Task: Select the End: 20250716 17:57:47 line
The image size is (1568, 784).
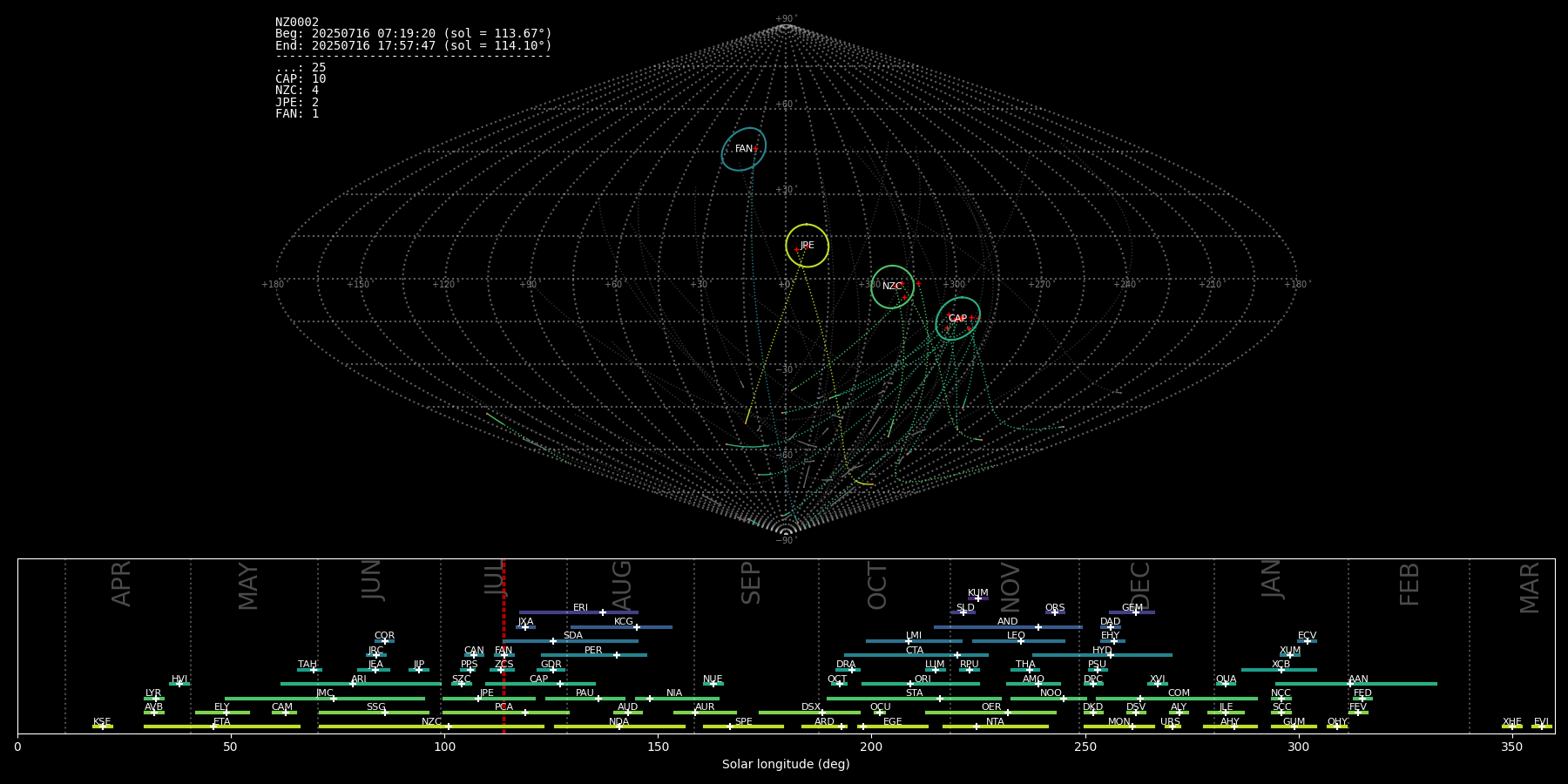Action: click(x=414, y=45)
